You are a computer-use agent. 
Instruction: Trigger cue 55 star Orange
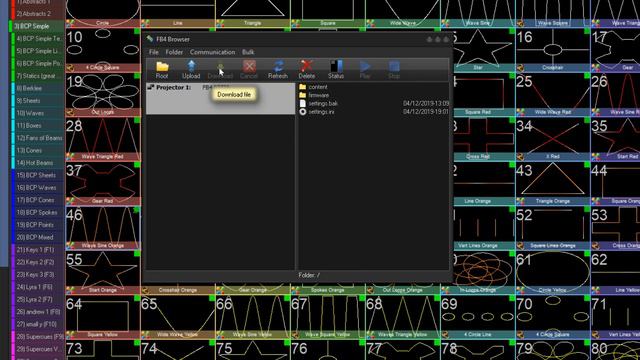[x=103, y=272]
